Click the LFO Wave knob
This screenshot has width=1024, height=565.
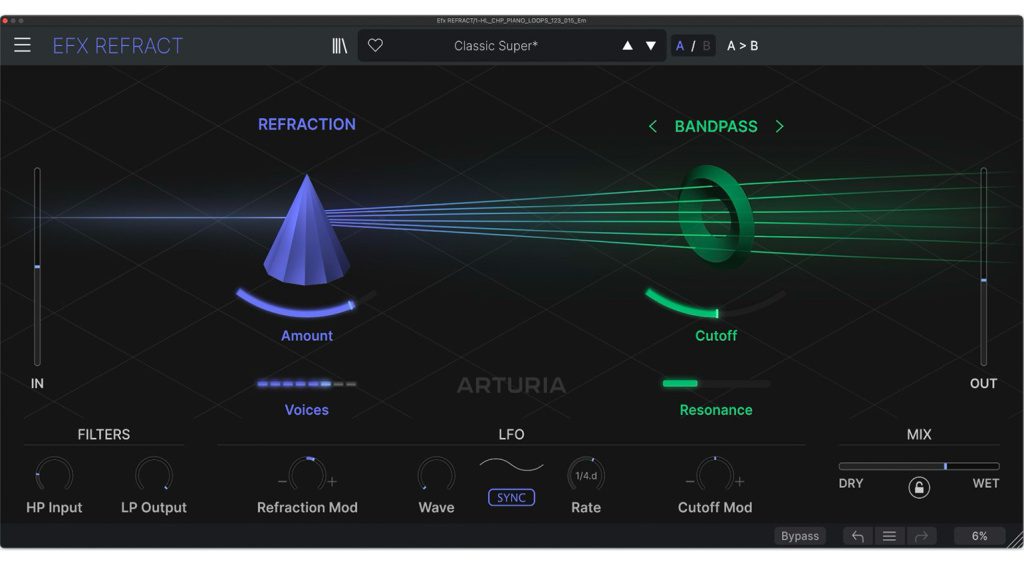tap(436, 475)
